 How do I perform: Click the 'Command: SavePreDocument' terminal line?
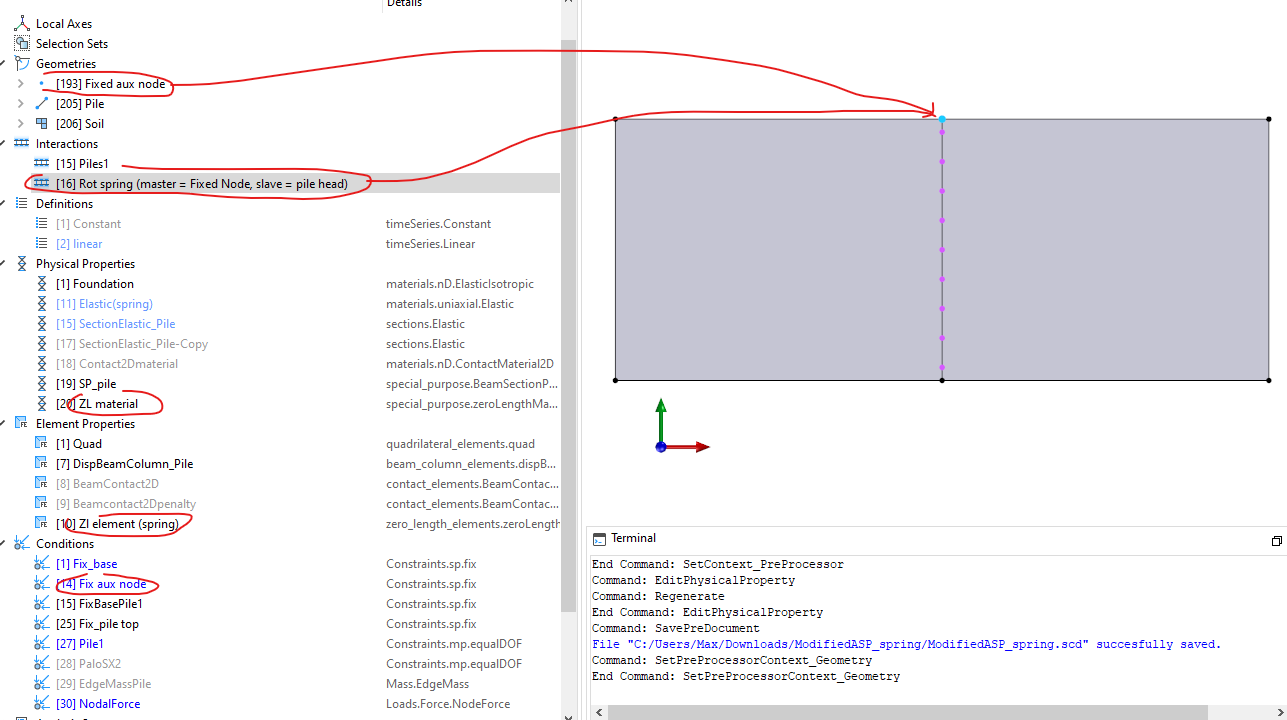675,628
